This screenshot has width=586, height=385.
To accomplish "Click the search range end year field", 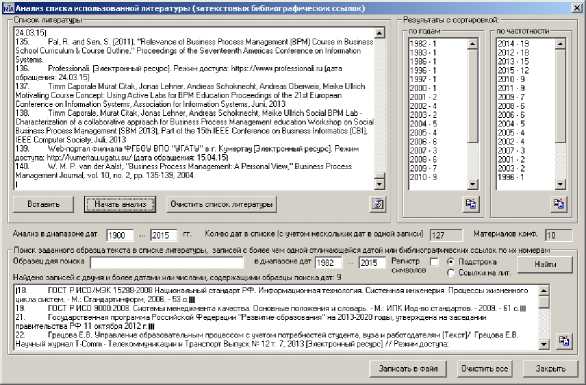I will [372, 262].
